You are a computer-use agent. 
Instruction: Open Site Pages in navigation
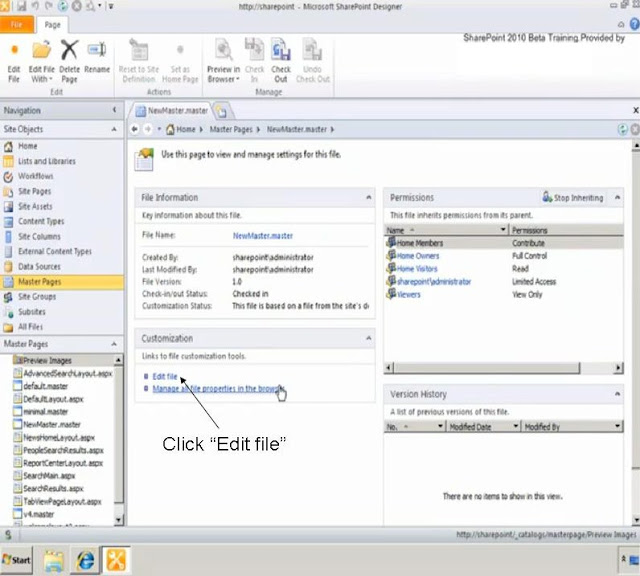click(35, 191)
